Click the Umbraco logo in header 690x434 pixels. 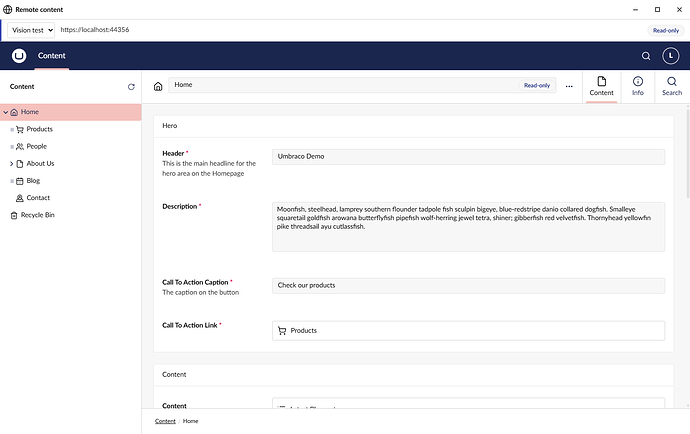point(19,56)
